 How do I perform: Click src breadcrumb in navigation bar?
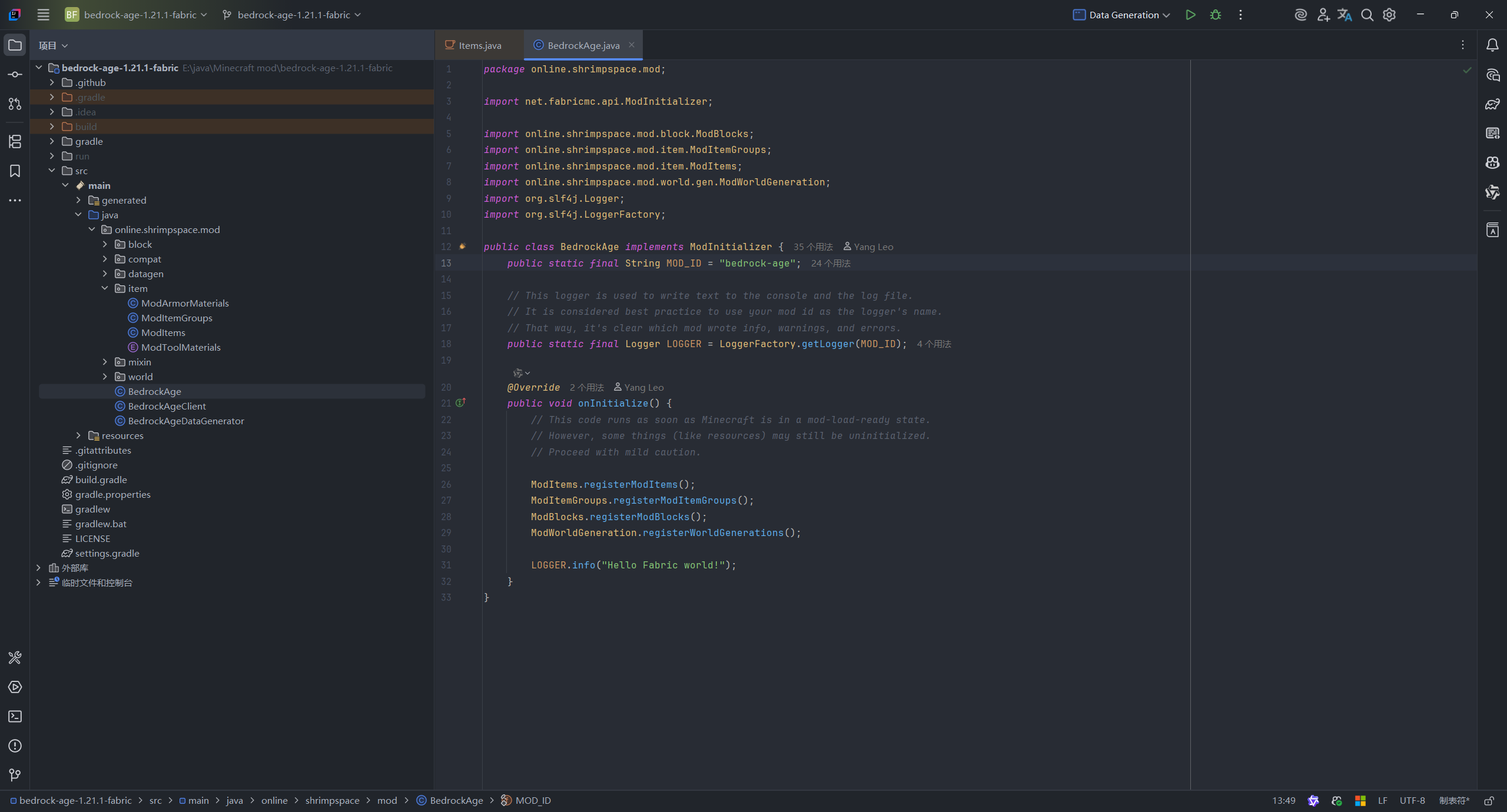(x=155, y=800)
